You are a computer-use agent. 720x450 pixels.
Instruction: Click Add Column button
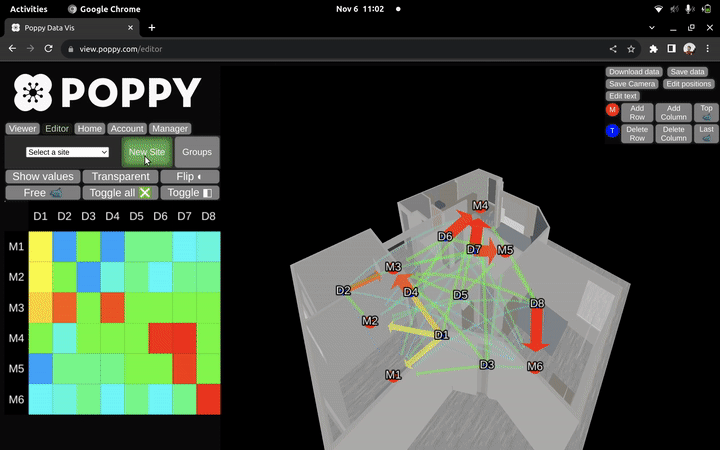[x=673, y=112]
